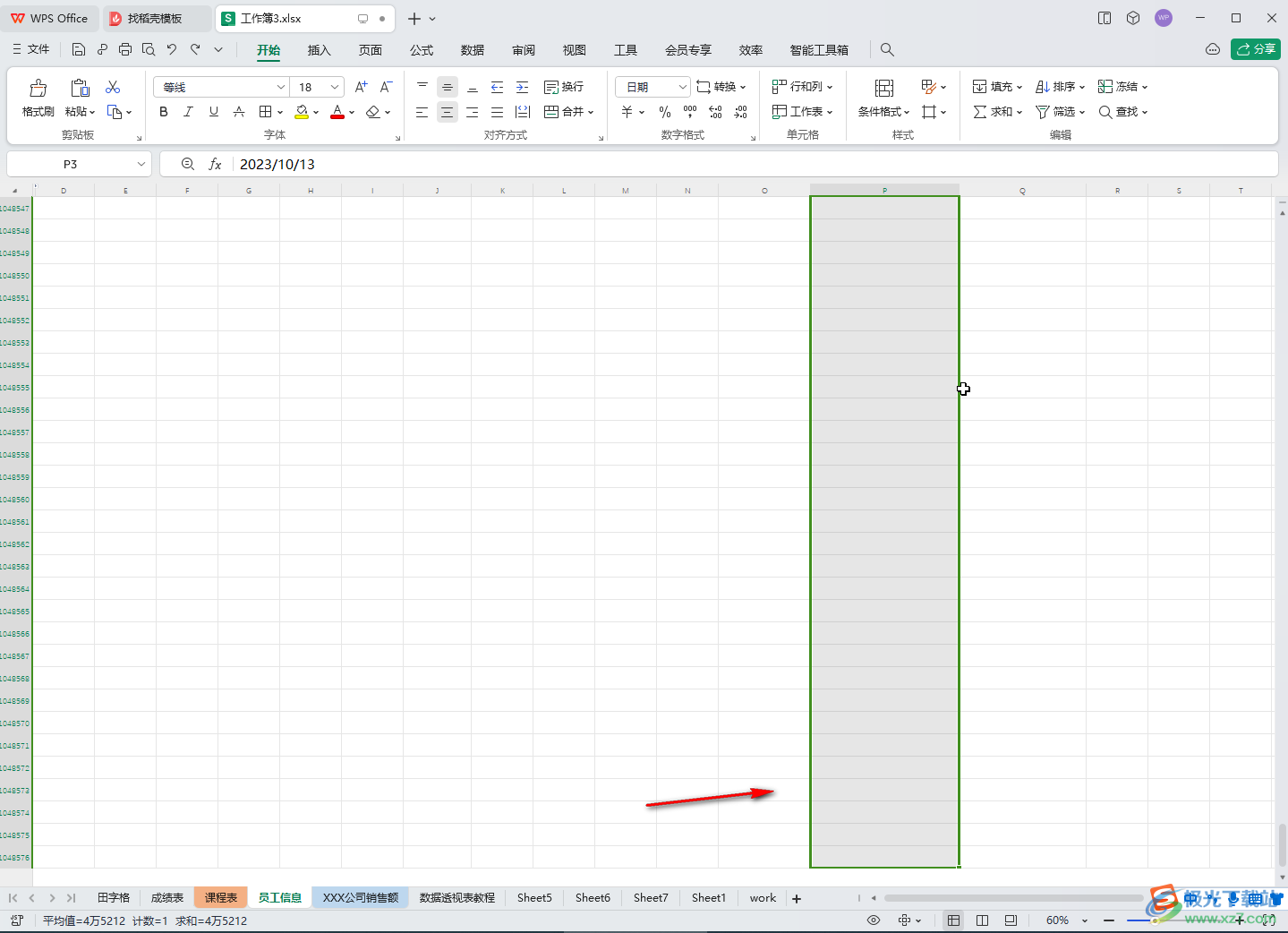Click the Increase decimal places icon

715,112
